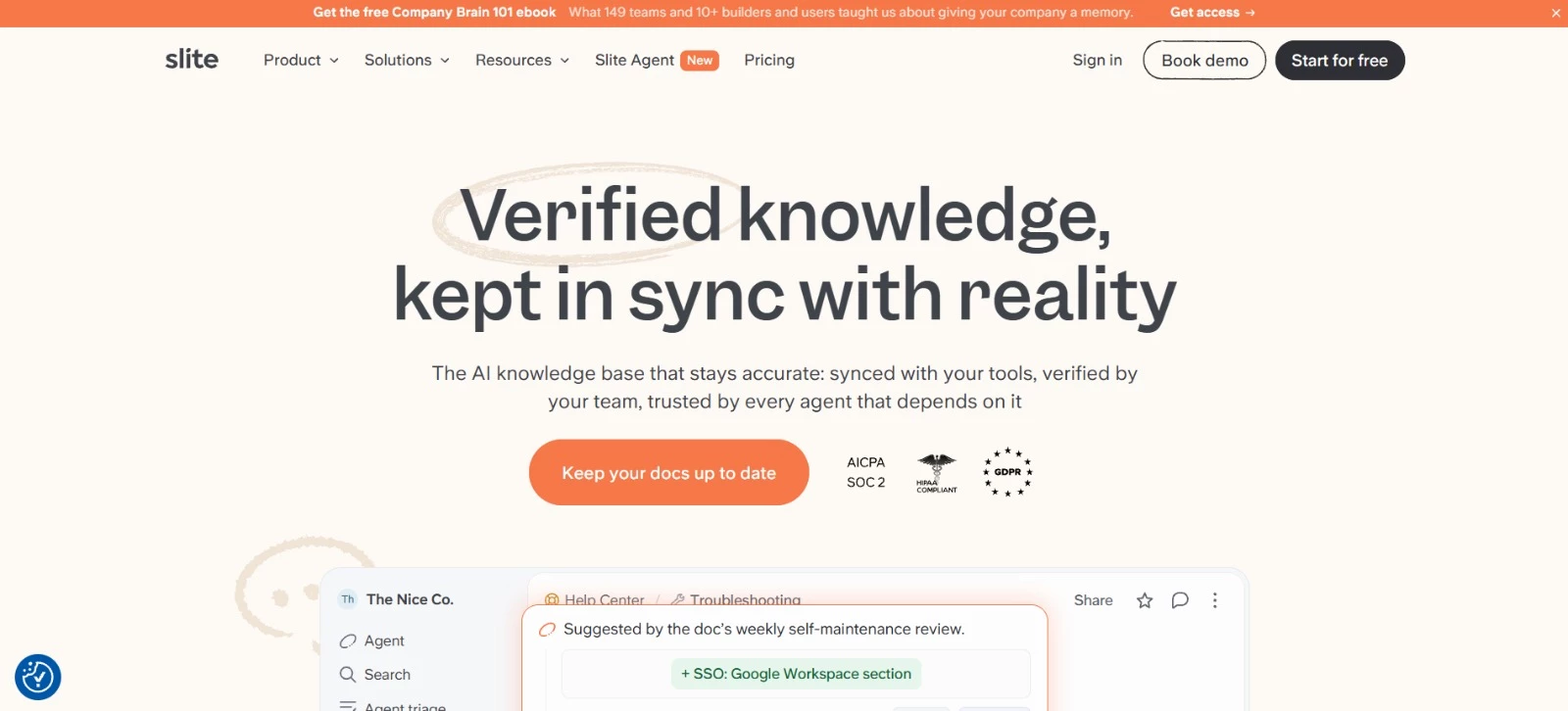This screenshot has height=711, width=1568.
Task: Click the Book demo button
Action: pyautogui.click(x=1204, y=60)
